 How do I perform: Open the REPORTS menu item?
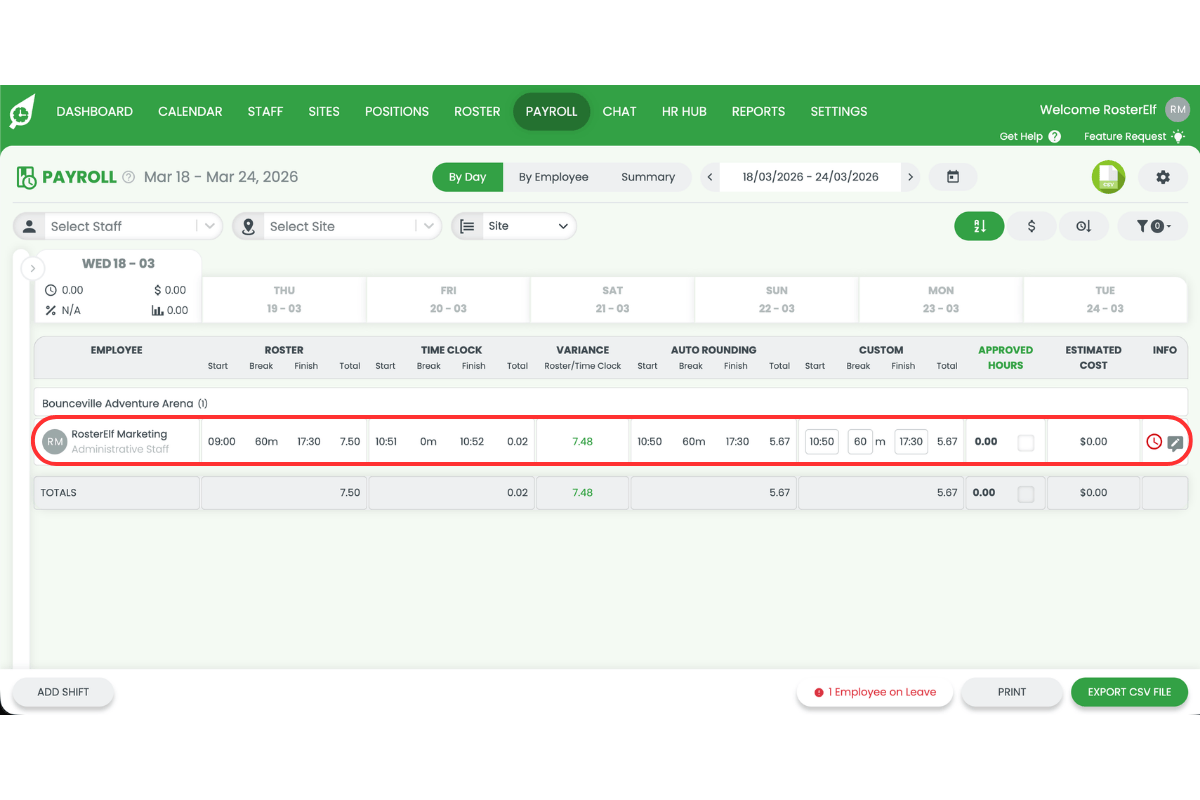758,111
